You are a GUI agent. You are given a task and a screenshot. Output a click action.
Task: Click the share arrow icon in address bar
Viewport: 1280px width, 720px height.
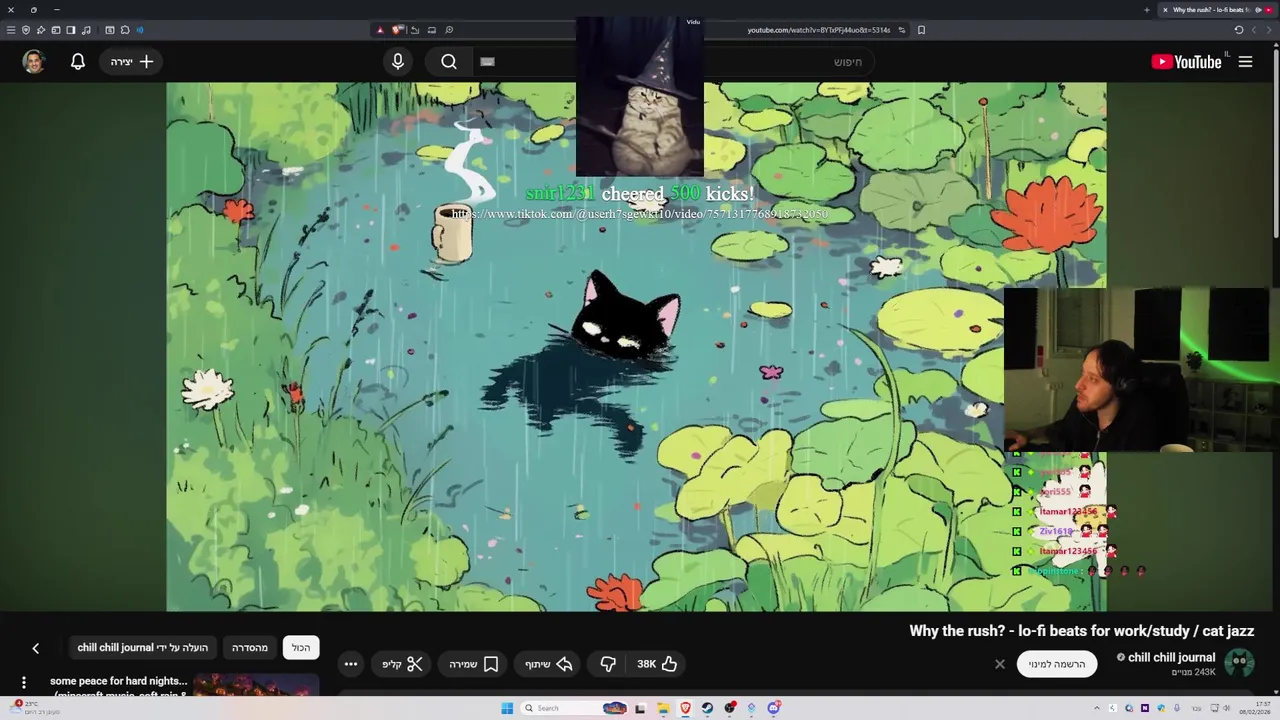415,30
